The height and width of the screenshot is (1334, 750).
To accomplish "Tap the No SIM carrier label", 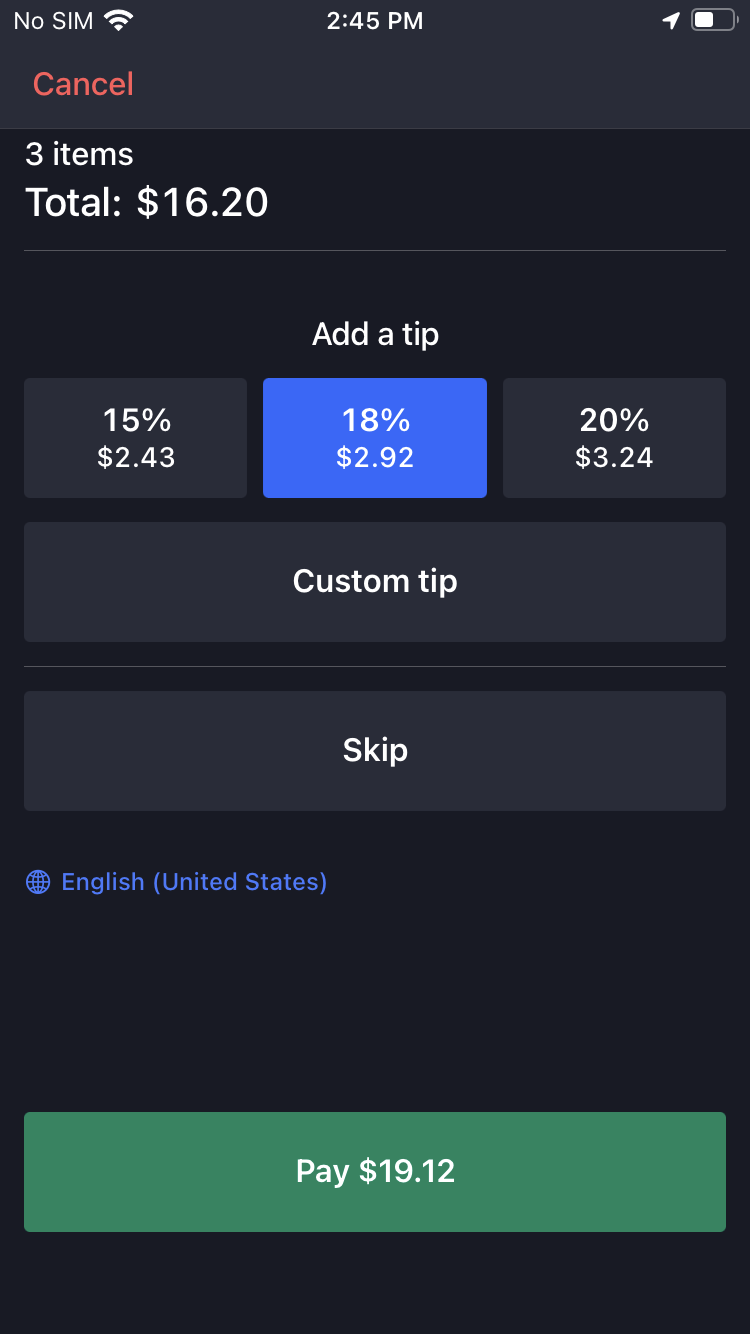I will click(x=52, y=20).
